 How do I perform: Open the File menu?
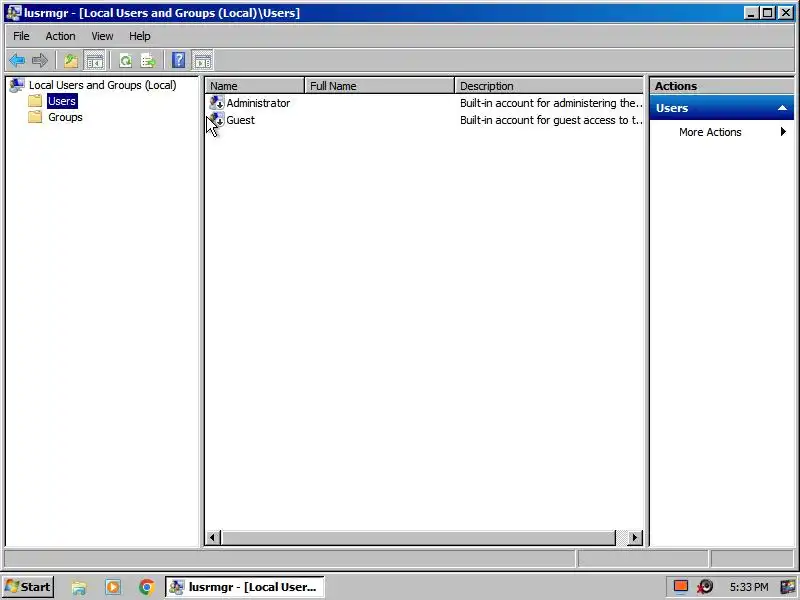click(21, 36)
